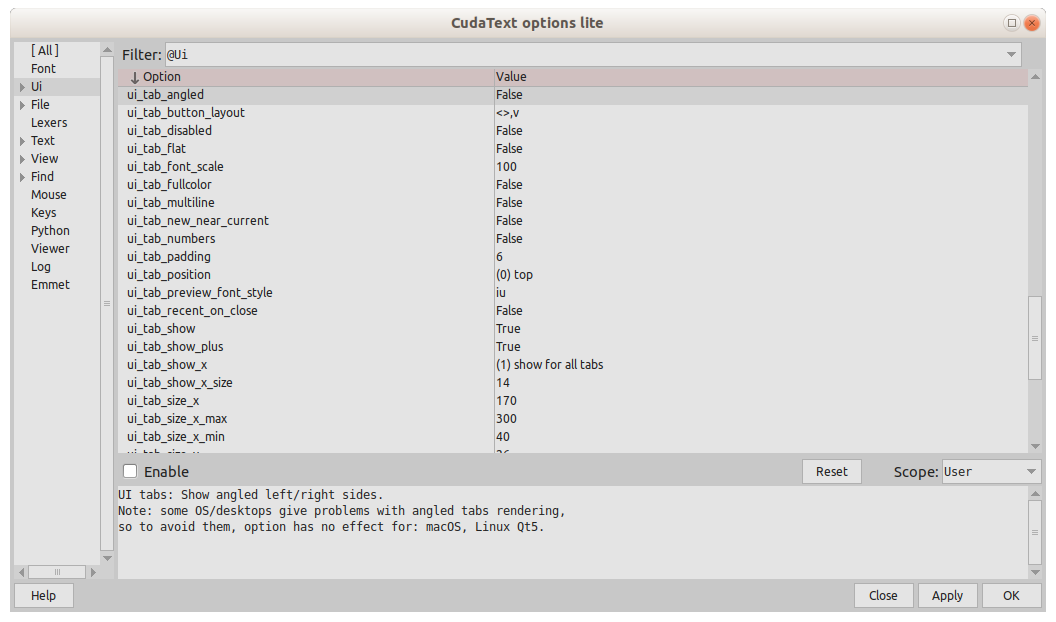Open the Help button
The width and height of the screenshot is (1056, 622).
pos(43,595)
